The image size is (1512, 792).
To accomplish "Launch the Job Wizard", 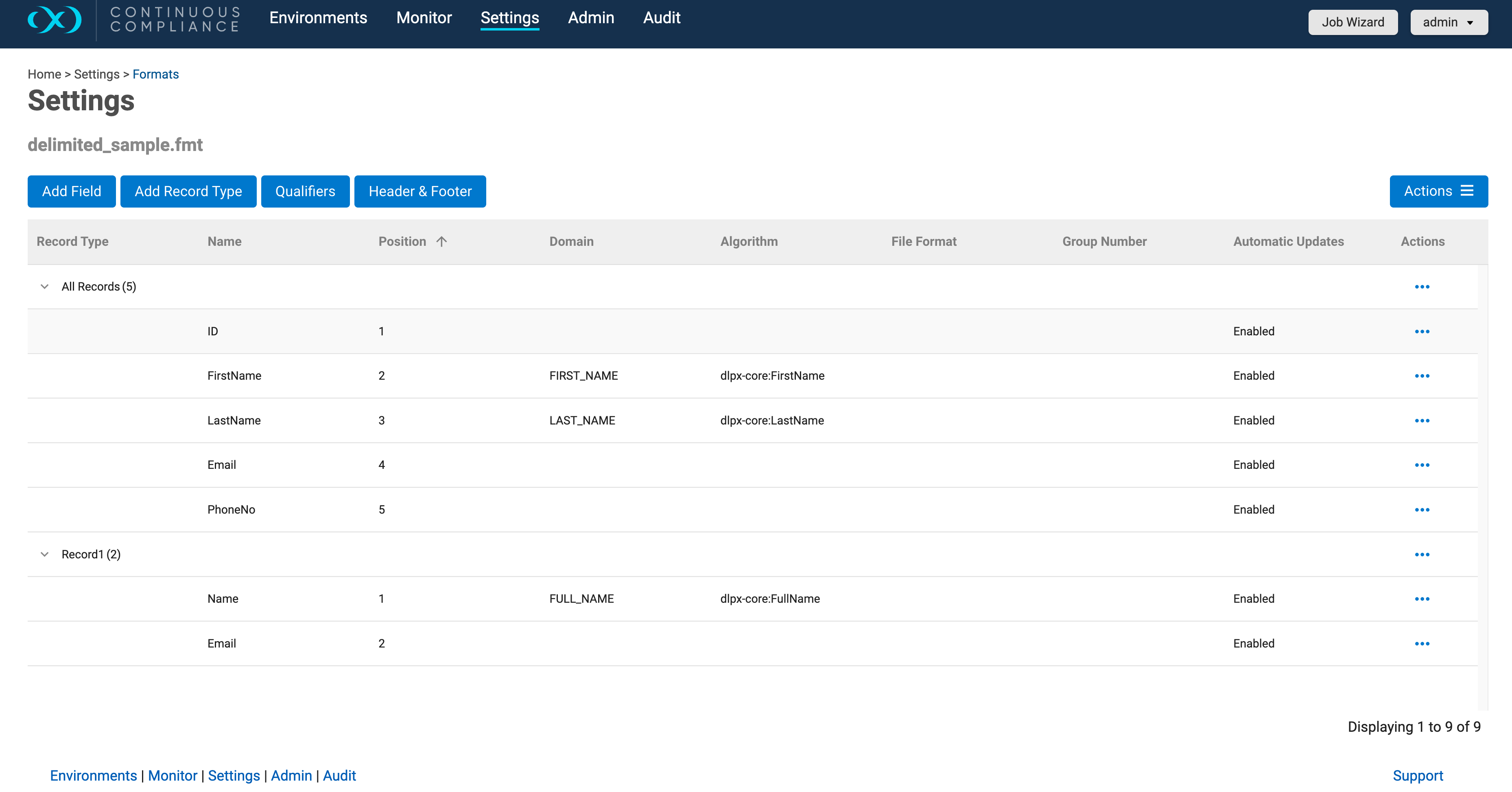I will [x=1352, y=22].
